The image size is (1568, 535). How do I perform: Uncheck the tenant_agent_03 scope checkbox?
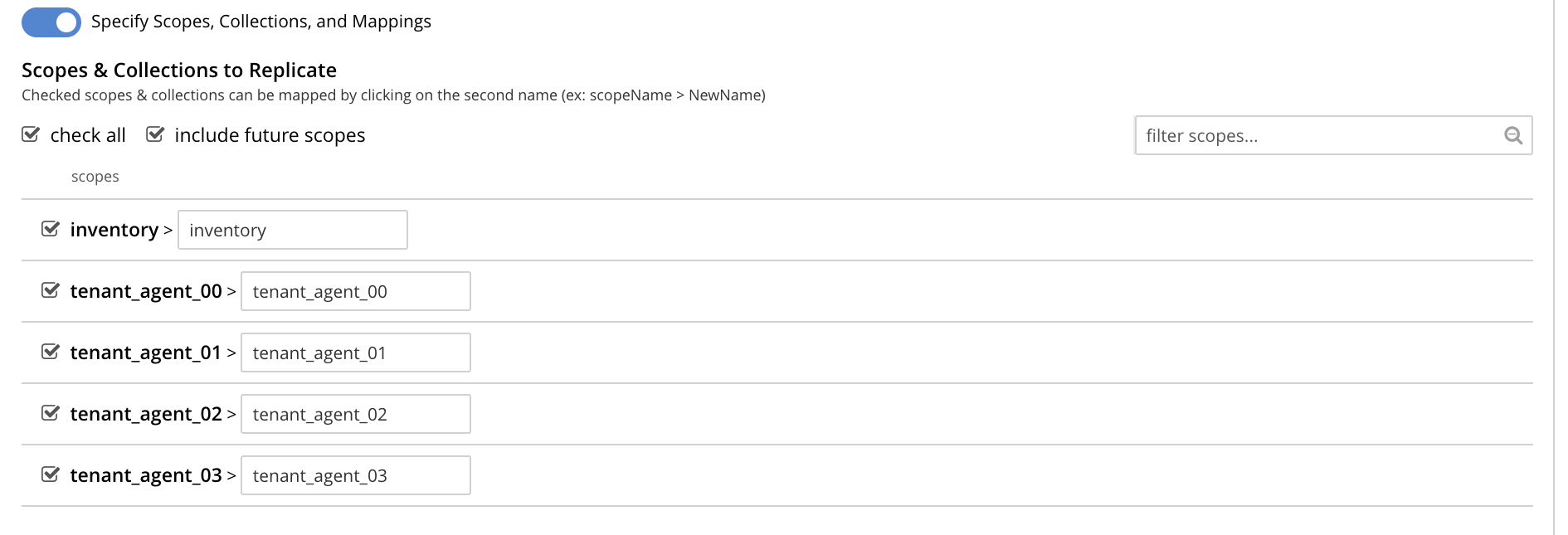[x=51, y=474]
